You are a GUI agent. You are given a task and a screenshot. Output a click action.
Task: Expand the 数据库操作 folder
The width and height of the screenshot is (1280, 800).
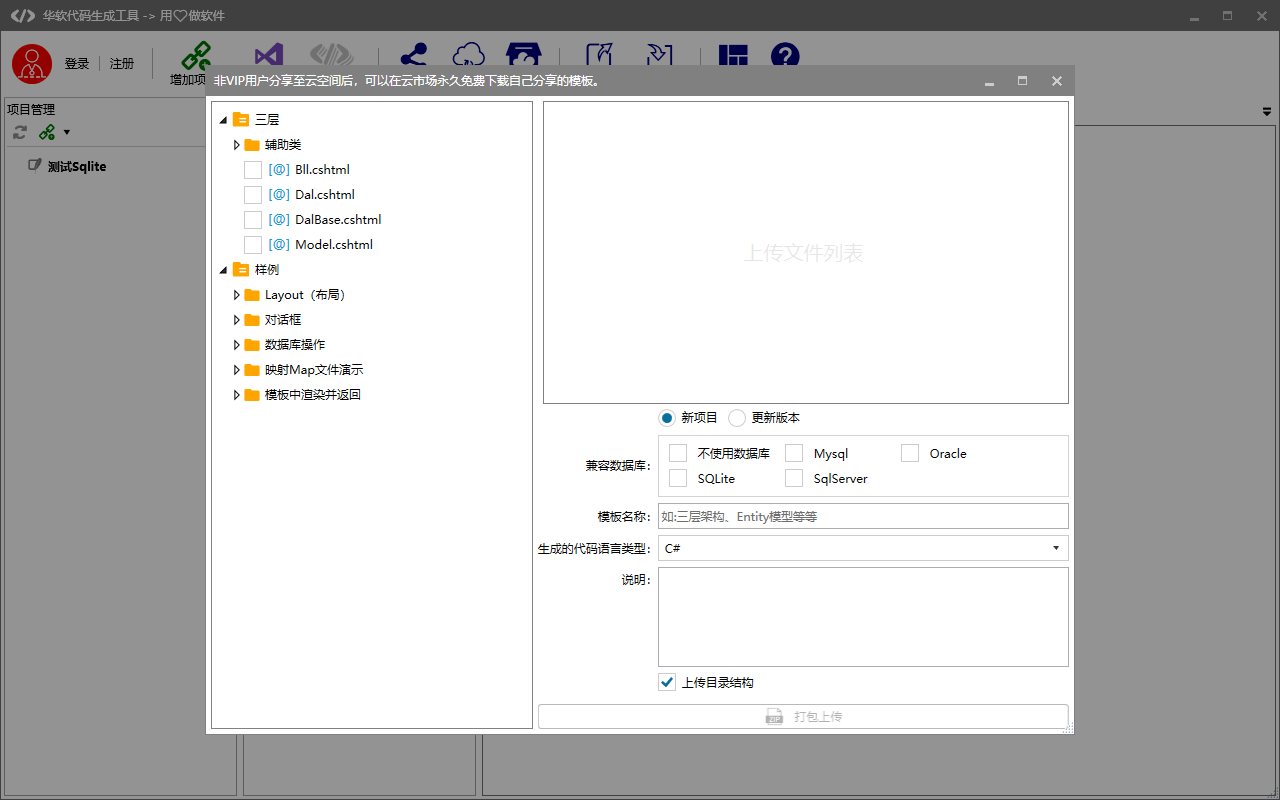(x=237, y=345)
